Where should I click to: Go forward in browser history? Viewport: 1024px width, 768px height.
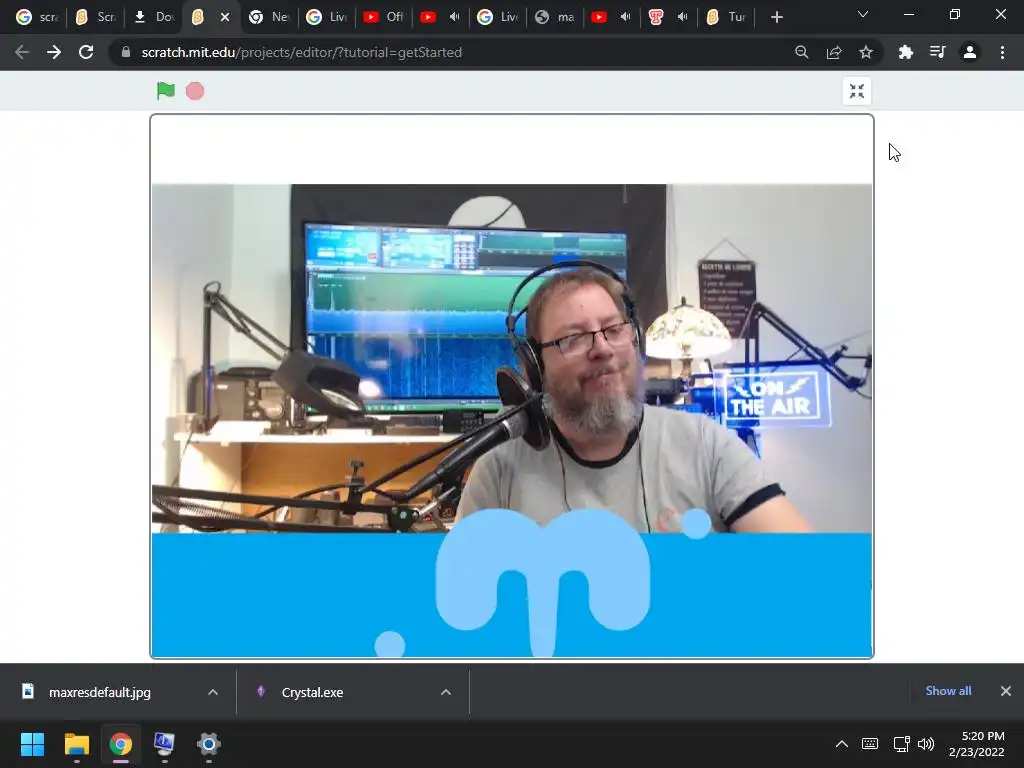pyautogui.click(x=54, y=52)
